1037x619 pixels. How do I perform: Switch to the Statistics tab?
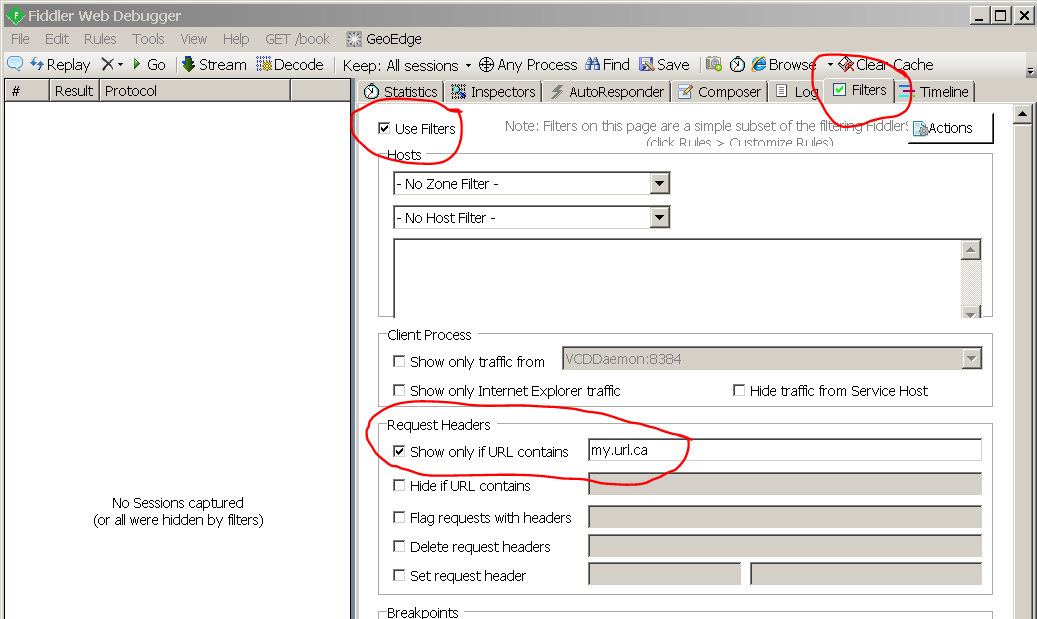(x=401, y=91)
